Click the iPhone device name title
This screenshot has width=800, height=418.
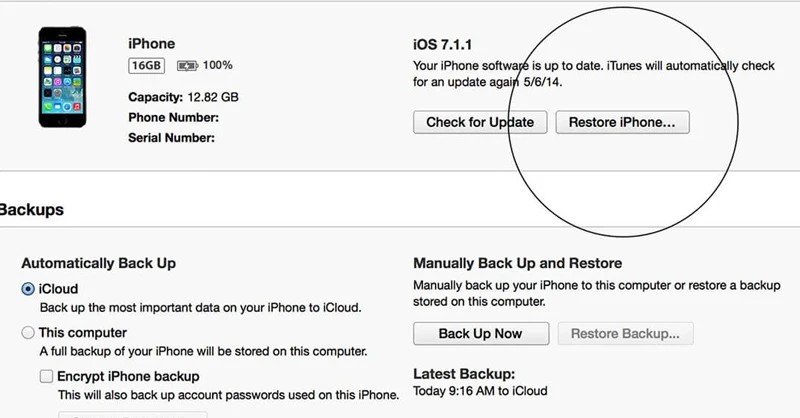click(151, 44)
